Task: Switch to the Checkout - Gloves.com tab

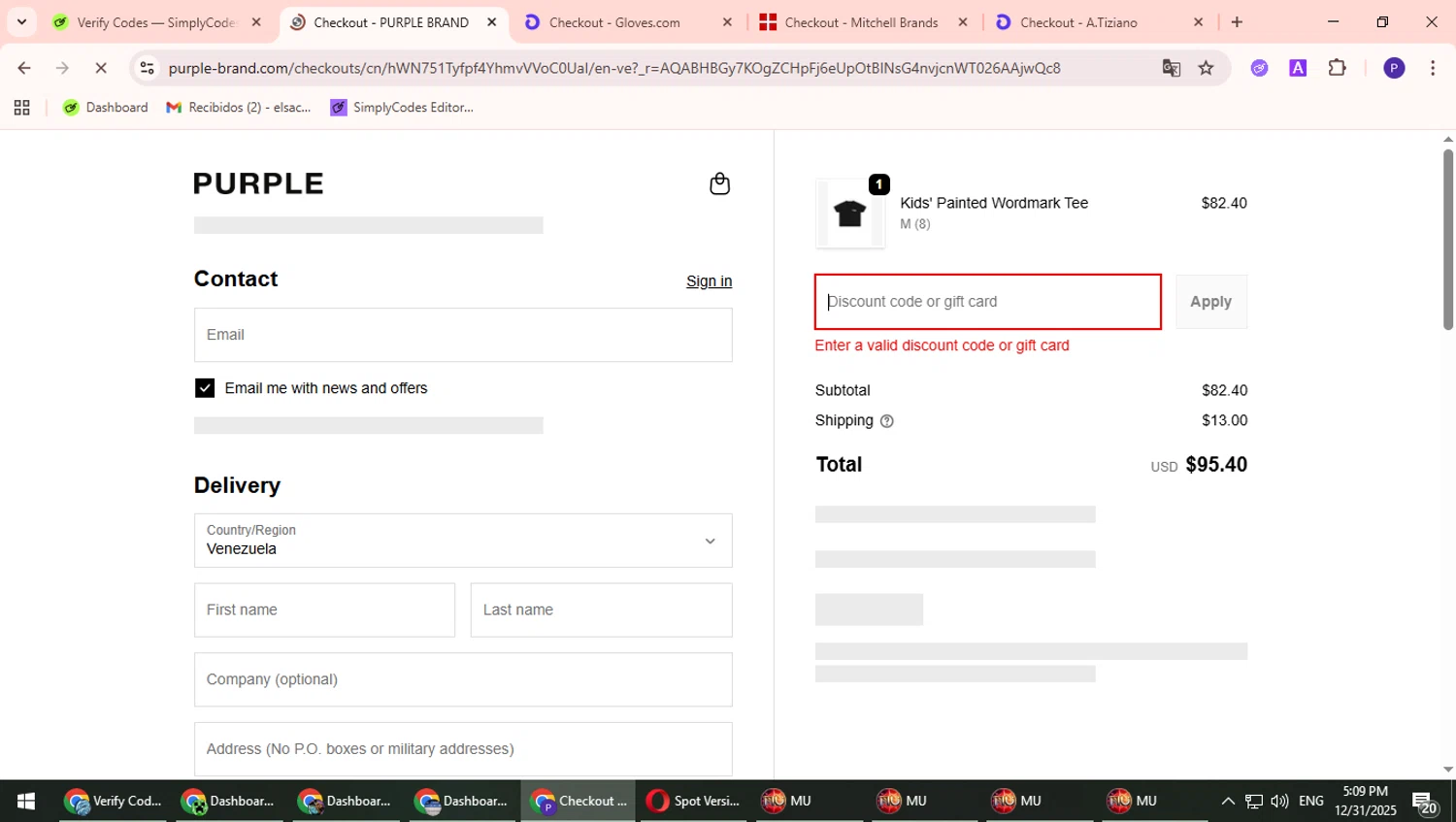Action: pyautogui.click(x=614, y=22)
